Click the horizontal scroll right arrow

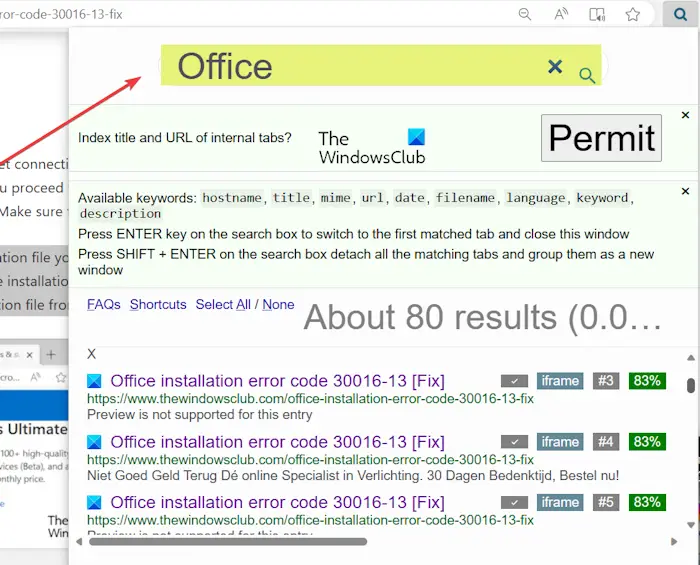coord(674,542)
